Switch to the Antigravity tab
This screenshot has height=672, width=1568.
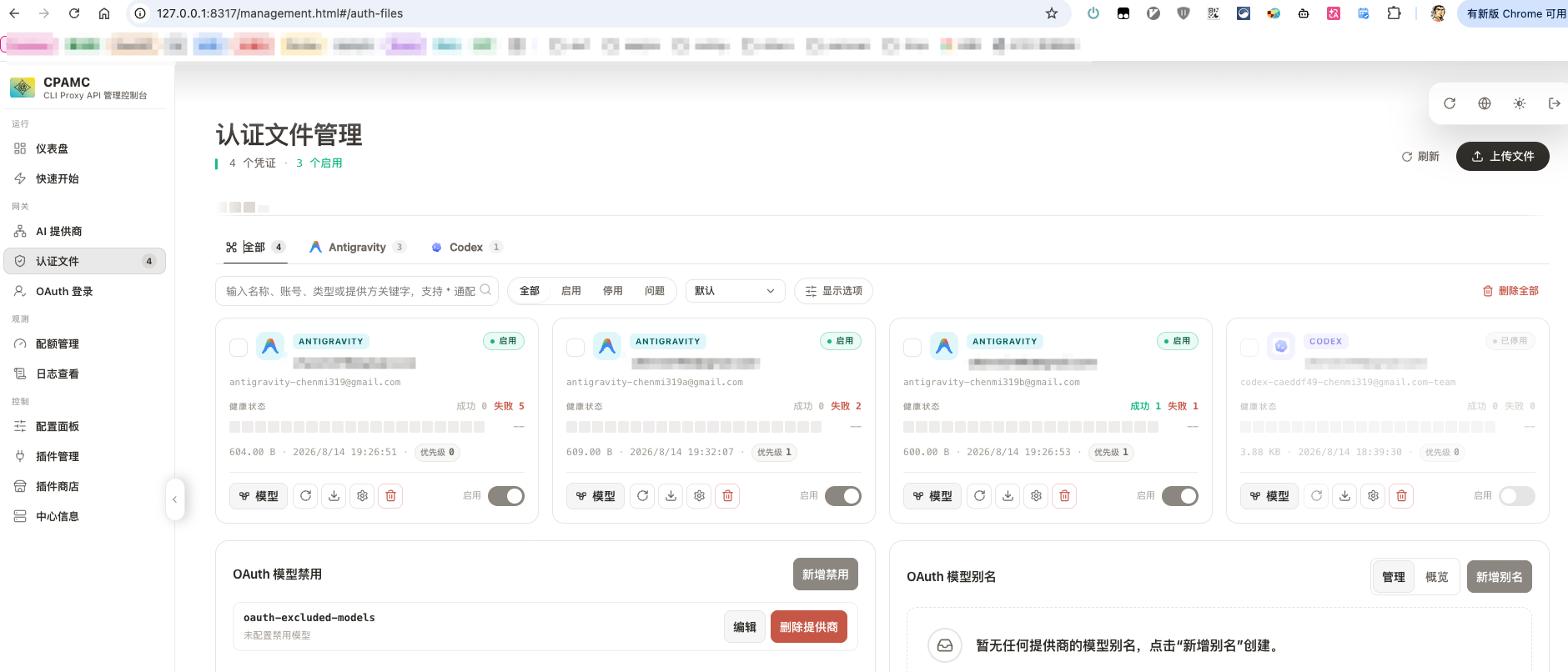click(x=357, y=247)
